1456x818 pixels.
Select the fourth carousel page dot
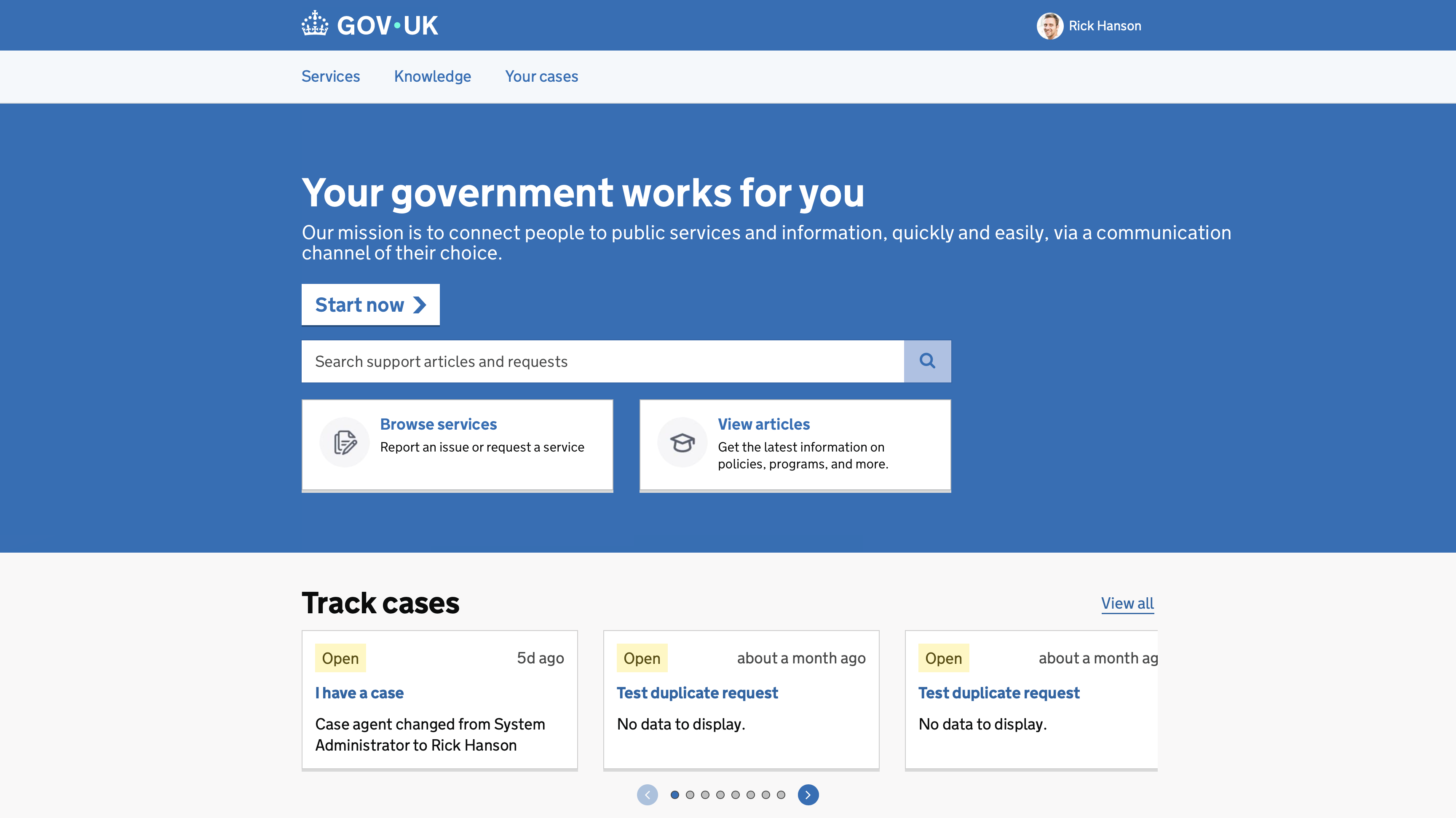click(x=720, y=795)
